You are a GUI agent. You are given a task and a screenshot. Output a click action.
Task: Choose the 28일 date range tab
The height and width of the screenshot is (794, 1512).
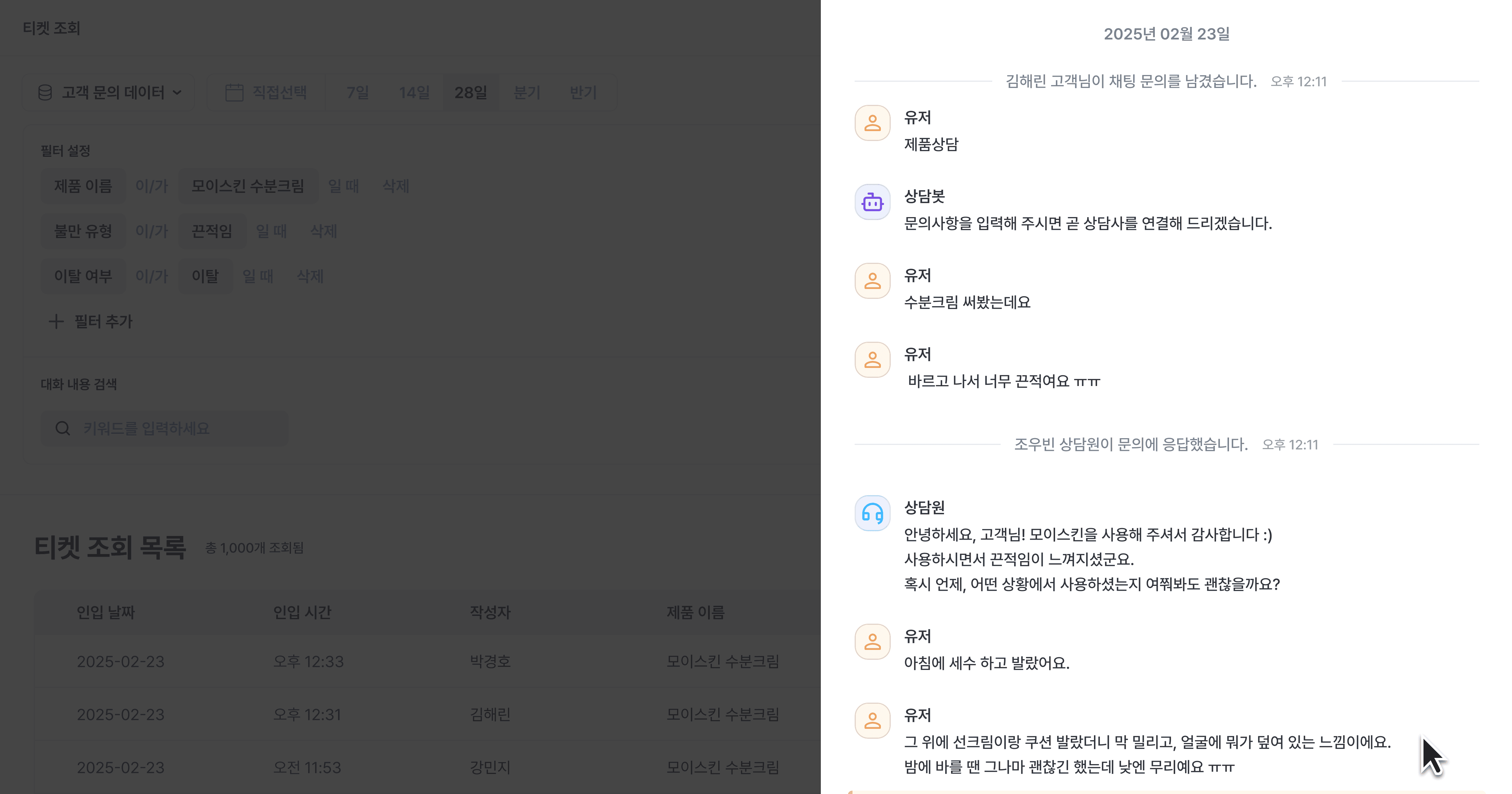471,92
